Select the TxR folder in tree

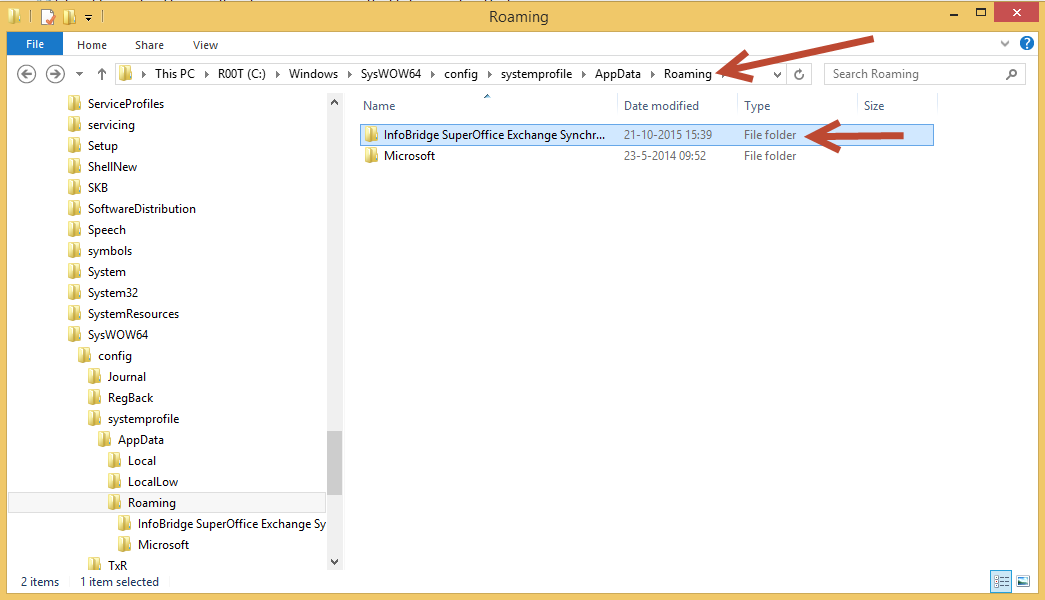point(117,565)
